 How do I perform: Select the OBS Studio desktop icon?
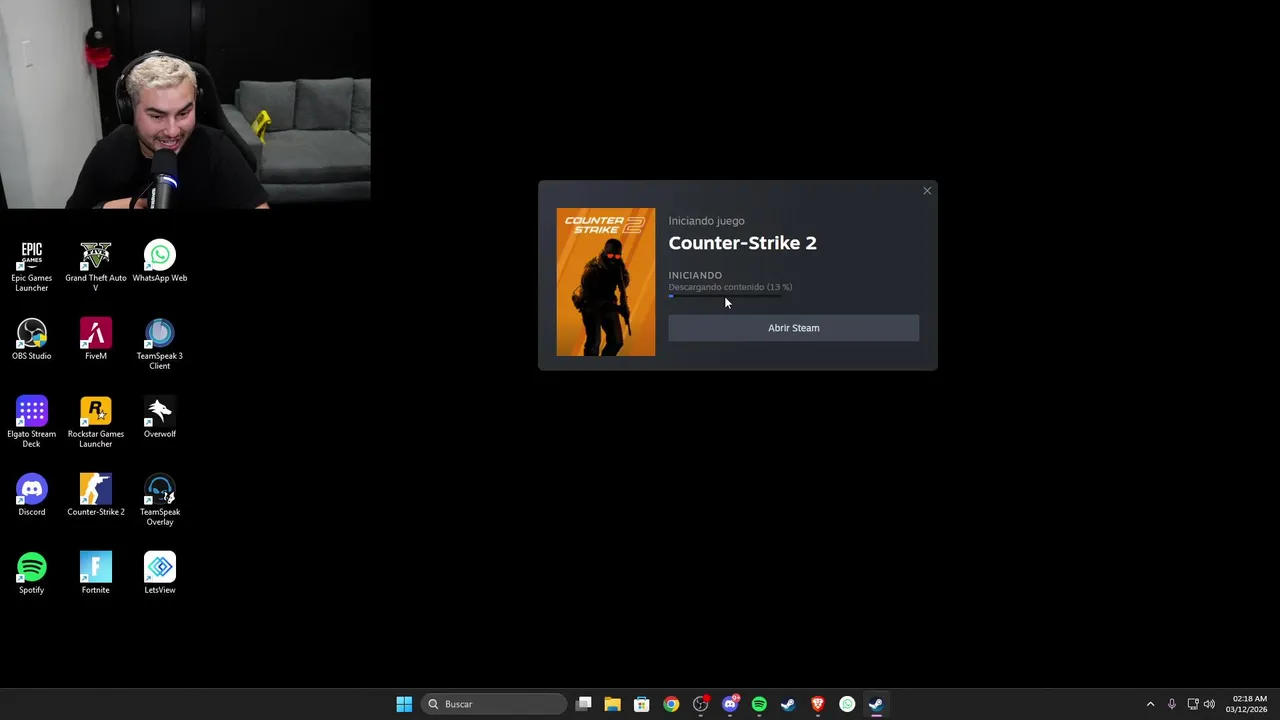[x=32, y=340]
